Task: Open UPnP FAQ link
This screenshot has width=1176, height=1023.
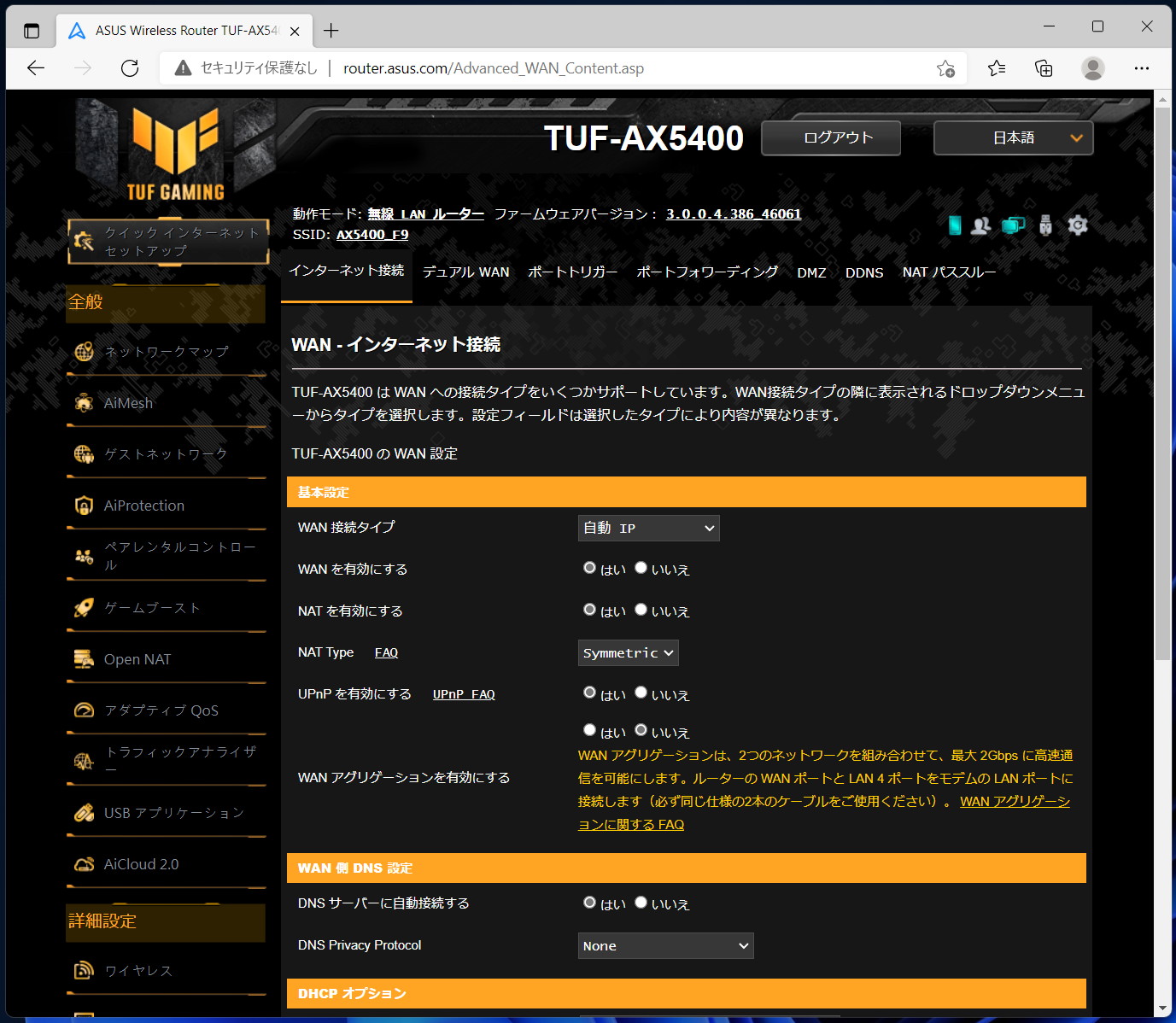Action: 464,694
